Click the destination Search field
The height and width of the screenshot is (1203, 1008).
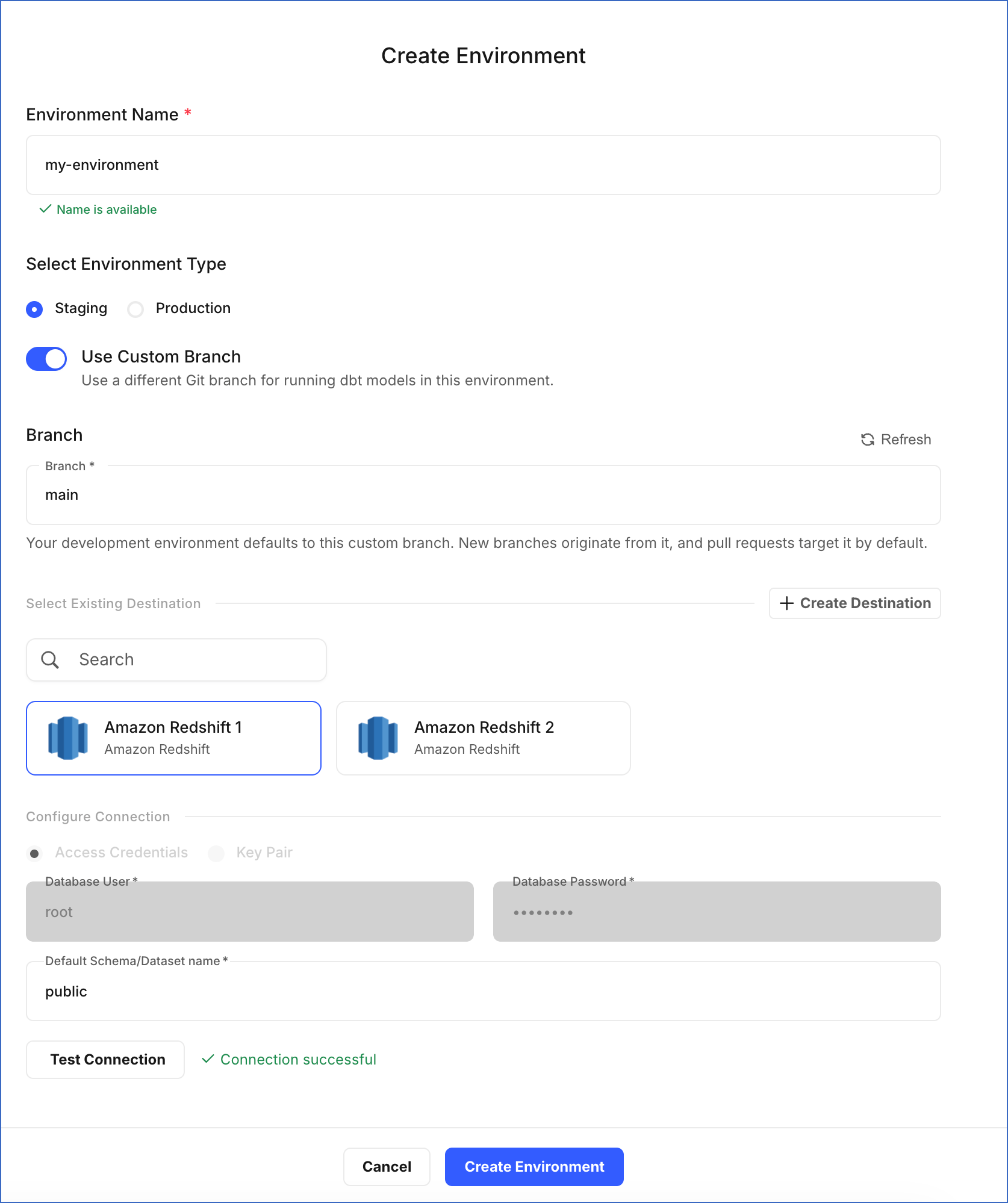pyautogui.click(x=176, y=660)
